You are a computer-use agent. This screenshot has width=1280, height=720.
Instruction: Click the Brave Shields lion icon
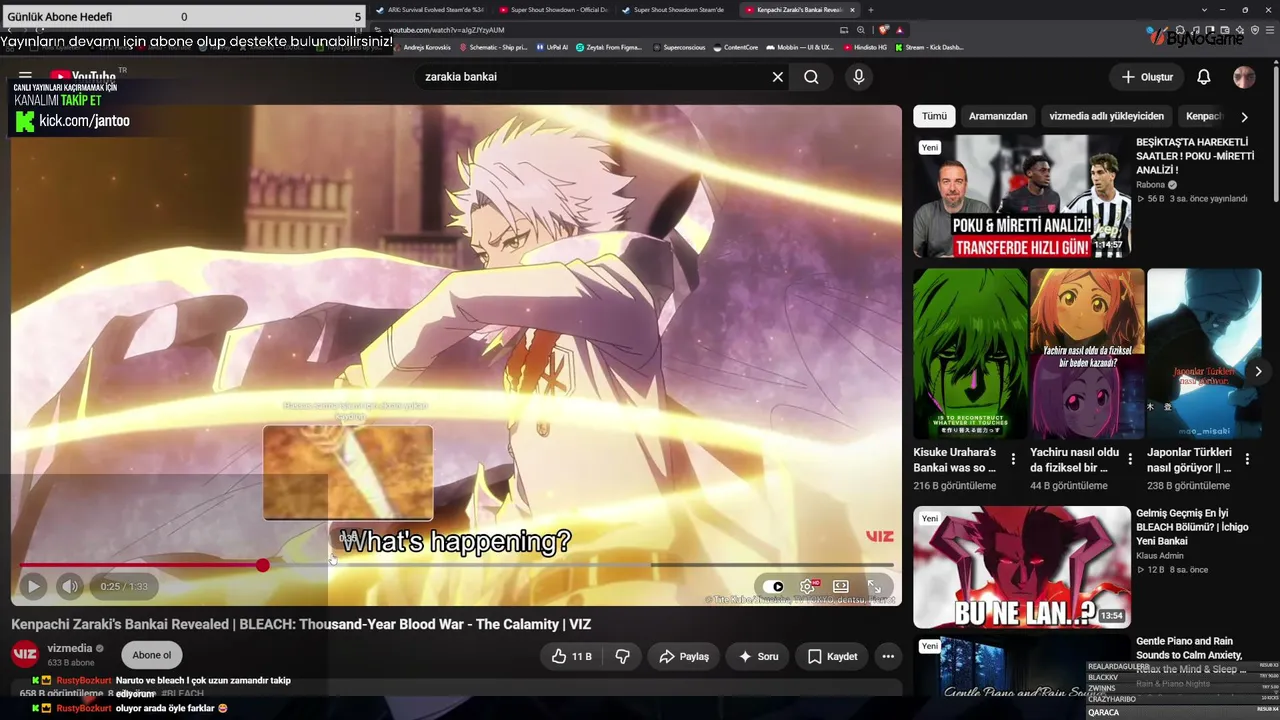885,30
